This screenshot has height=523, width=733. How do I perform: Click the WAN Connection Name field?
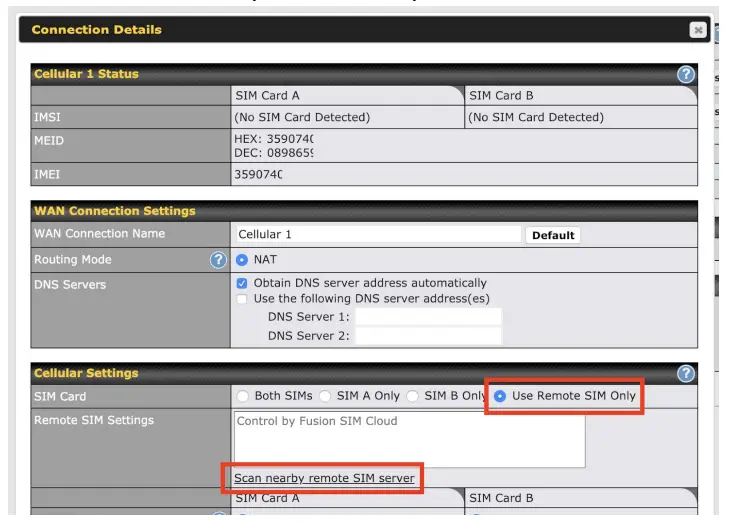(x=378, y=235)
